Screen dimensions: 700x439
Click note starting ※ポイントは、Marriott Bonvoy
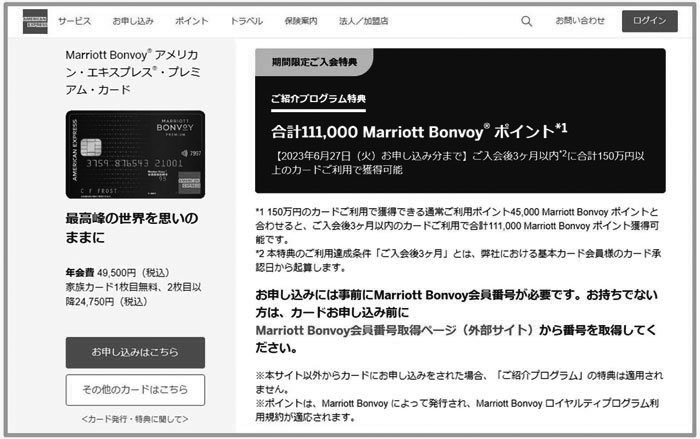pyautogui.click(x=457, y=410)
